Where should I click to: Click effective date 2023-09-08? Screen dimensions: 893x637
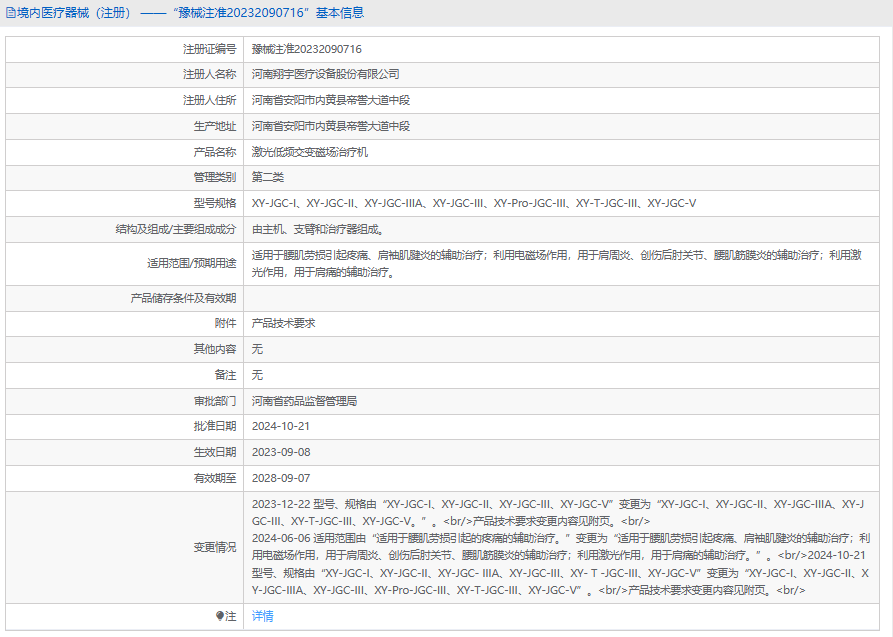pyautogui.click(x=281, y=452)
